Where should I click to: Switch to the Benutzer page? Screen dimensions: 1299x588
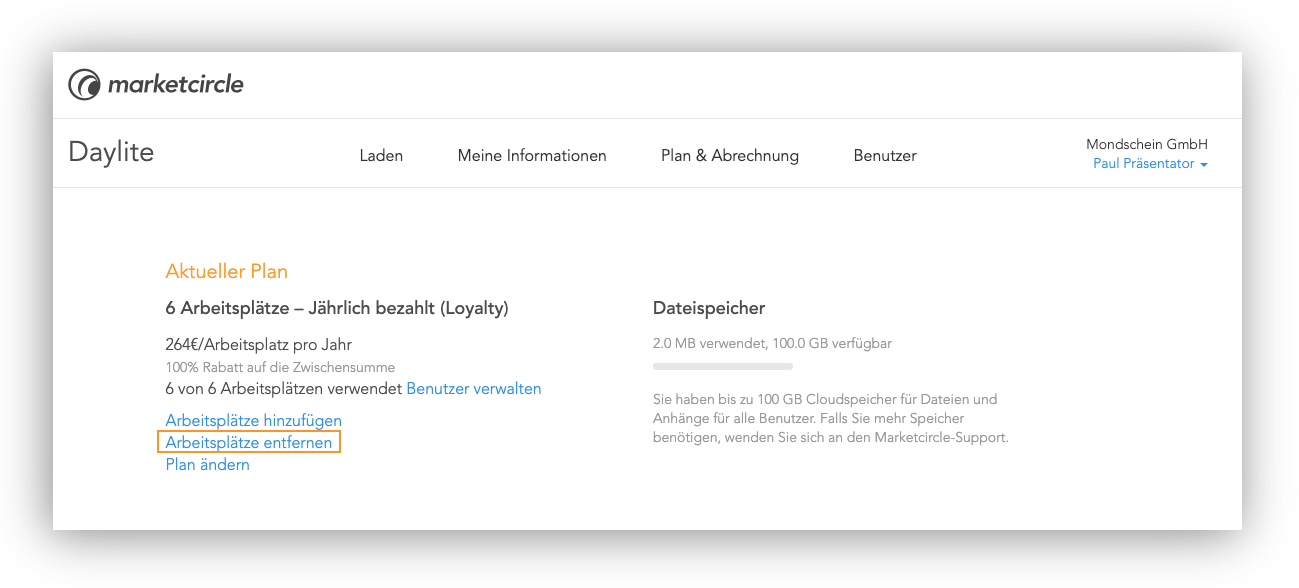(885, 155)
